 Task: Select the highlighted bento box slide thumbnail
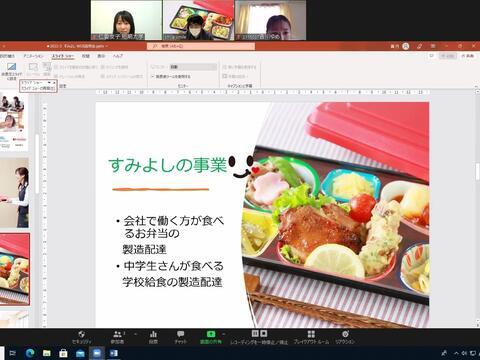tap(15, 269)
